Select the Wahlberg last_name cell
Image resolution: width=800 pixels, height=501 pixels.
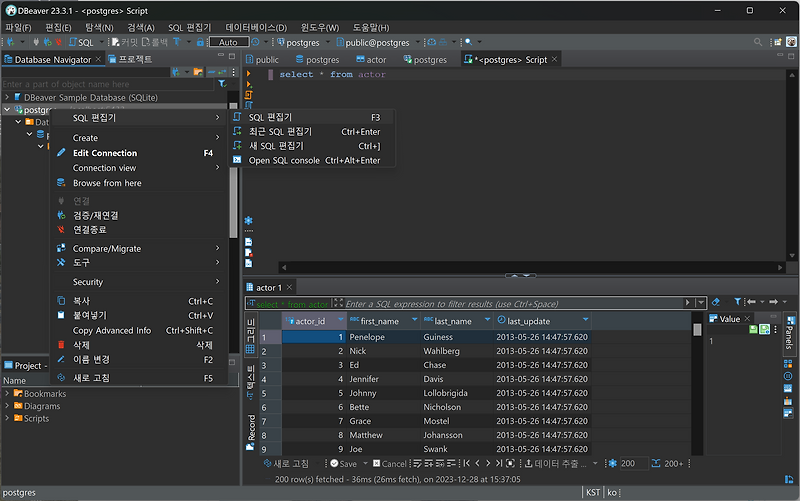(x=457, y=351)
